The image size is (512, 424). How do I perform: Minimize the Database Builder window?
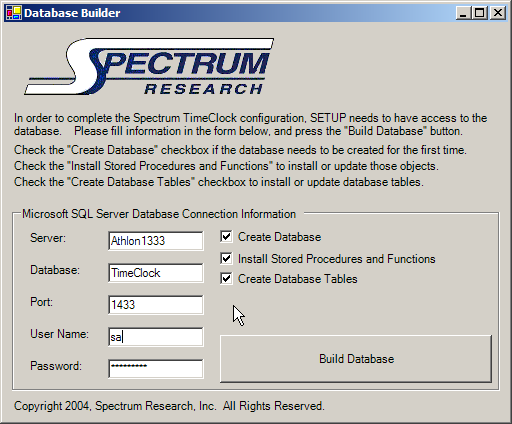[463, 13]
